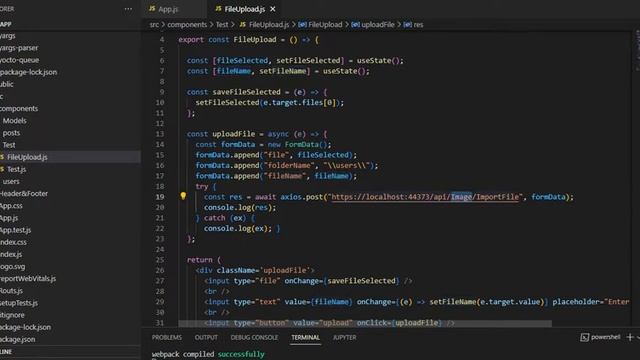This screenshot has height=360, width=640.
Task: Open the Explorer more actions ellipsis
Action: (128, 9)
